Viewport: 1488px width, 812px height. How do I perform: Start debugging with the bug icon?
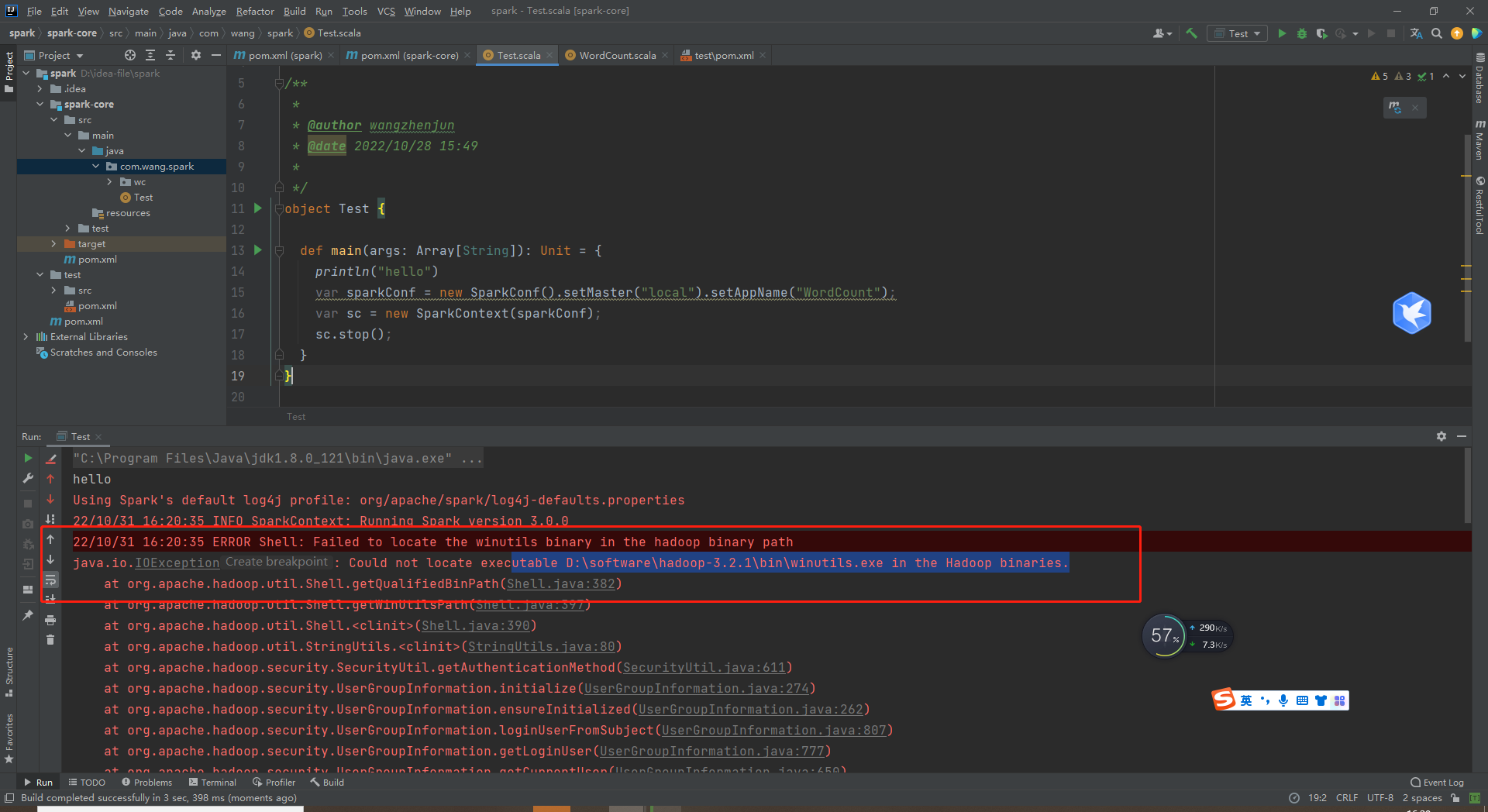(1302, 33)
